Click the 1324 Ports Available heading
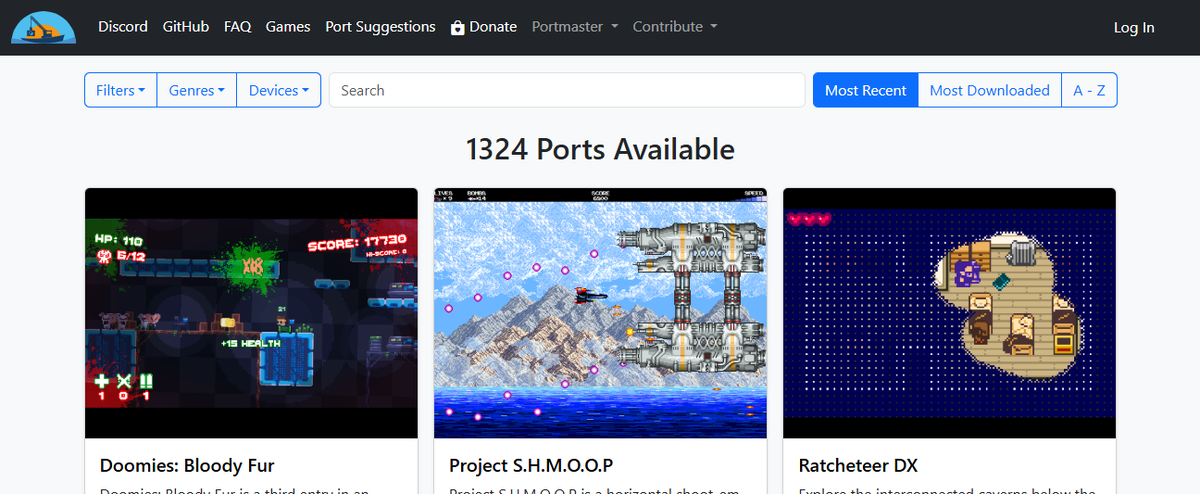1200x494 pixels. (x=600, y=149)
